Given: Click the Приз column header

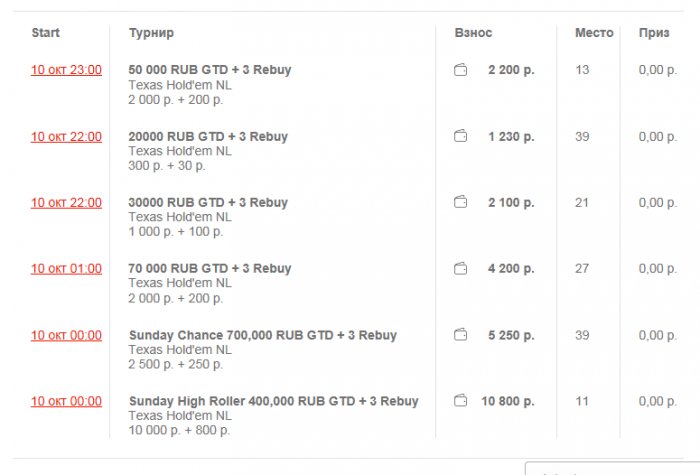Looking at the screenshot, I should [654, 33].
